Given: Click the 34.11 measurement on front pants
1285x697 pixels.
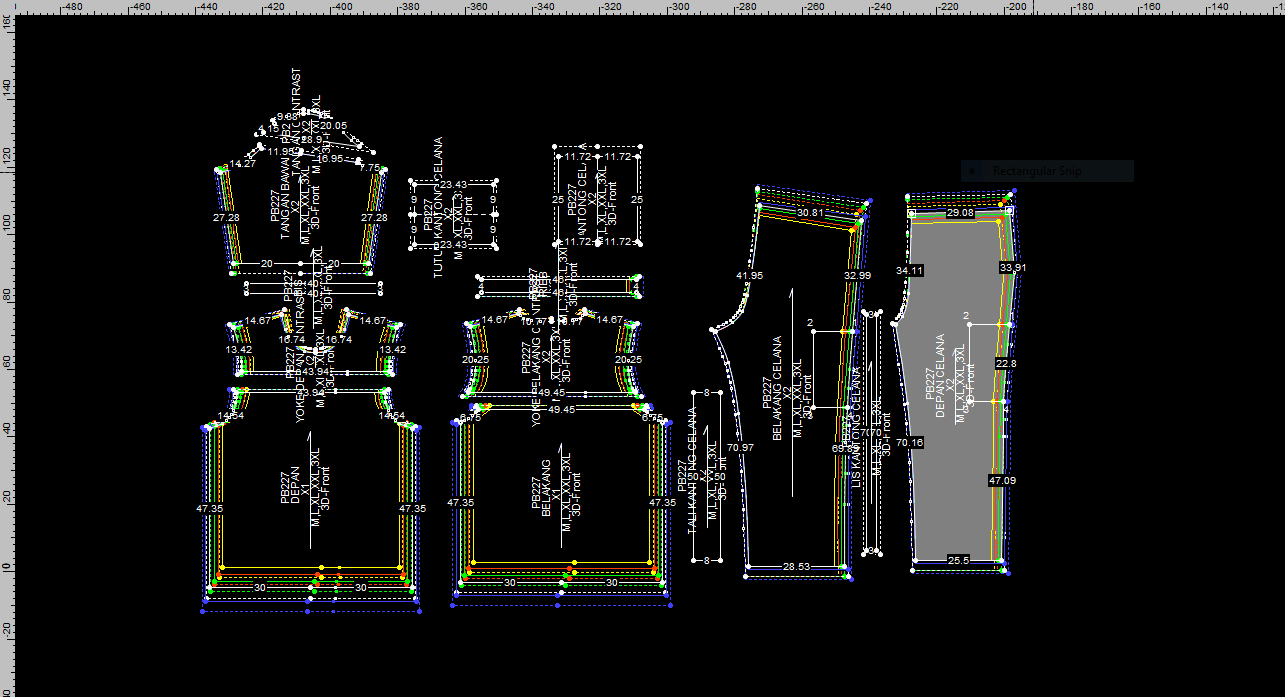Looking at the screenshot, I should [909, 270].
